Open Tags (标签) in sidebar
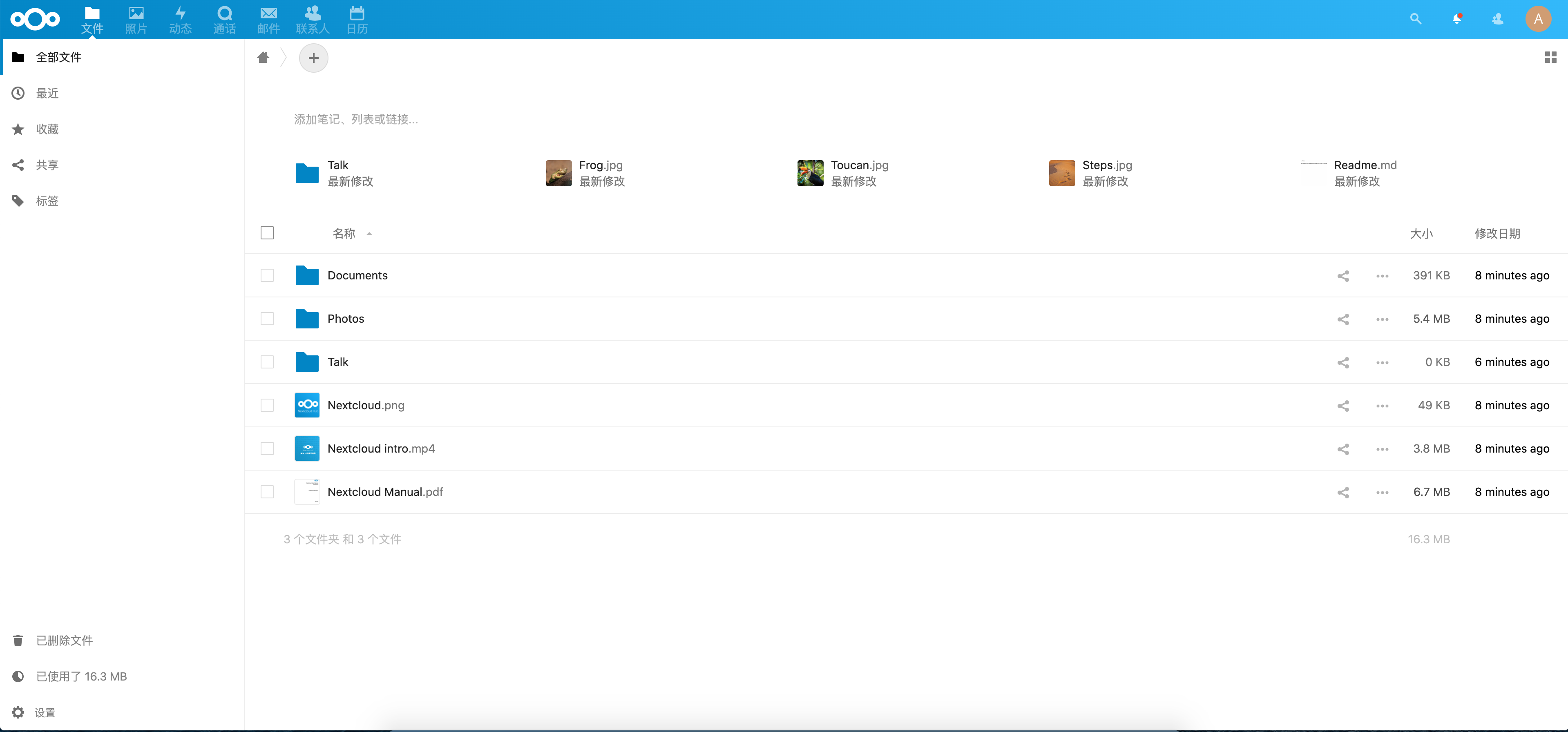 [122, 201]
